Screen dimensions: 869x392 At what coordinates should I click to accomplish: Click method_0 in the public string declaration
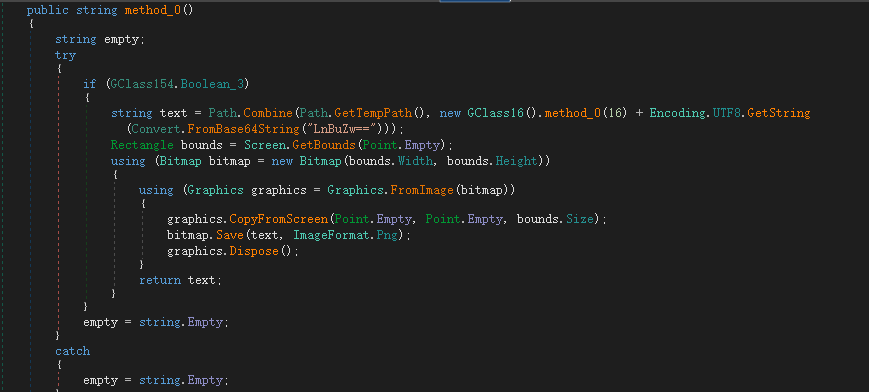coord(156,11)
